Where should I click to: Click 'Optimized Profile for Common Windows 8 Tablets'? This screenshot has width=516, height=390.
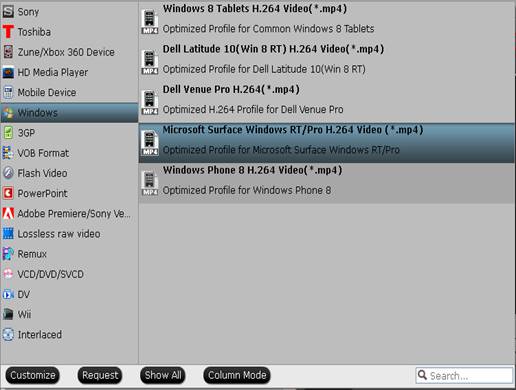tap(268, 29)
